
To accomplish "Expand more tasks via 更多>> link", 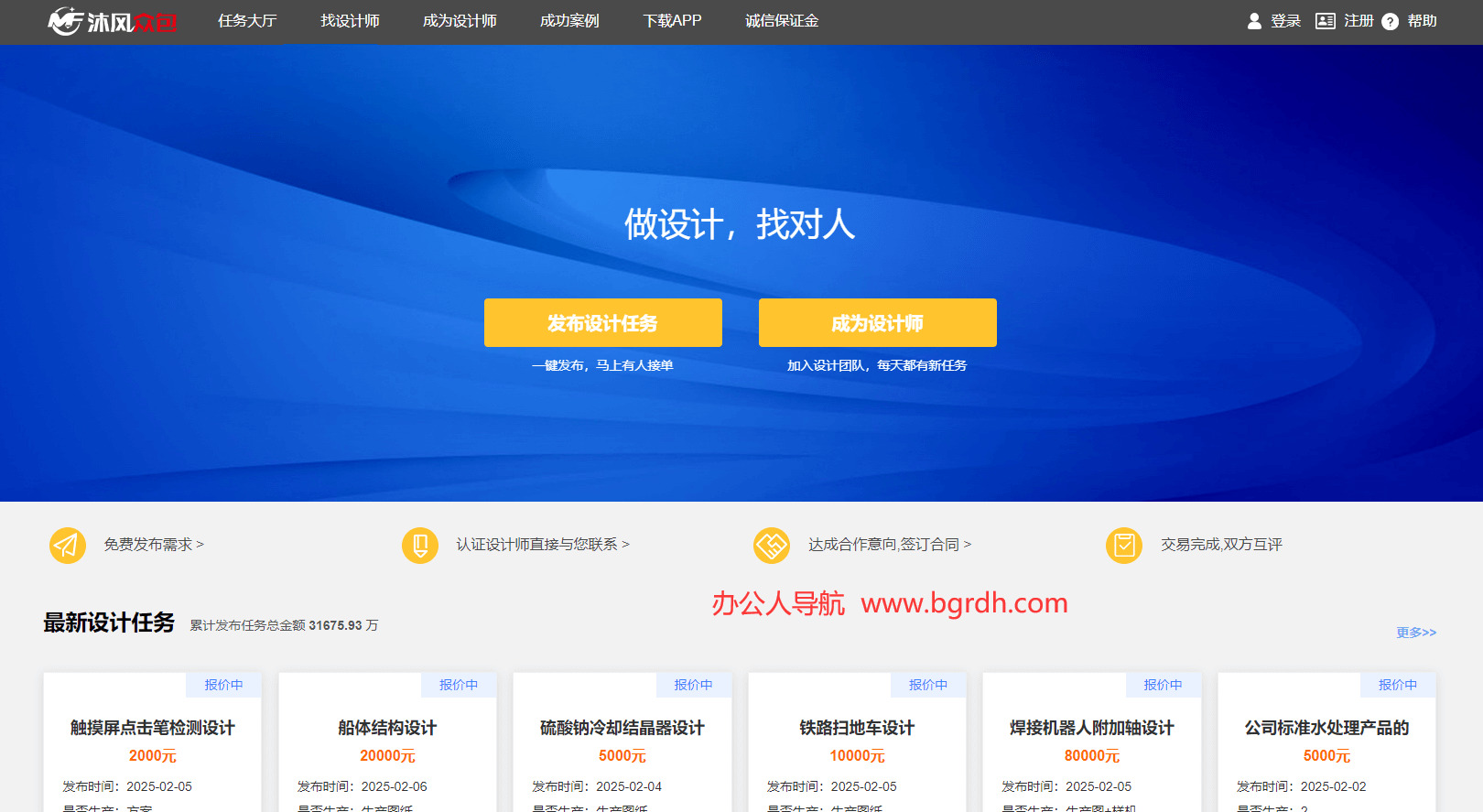I will click(x=1416, y=633).
